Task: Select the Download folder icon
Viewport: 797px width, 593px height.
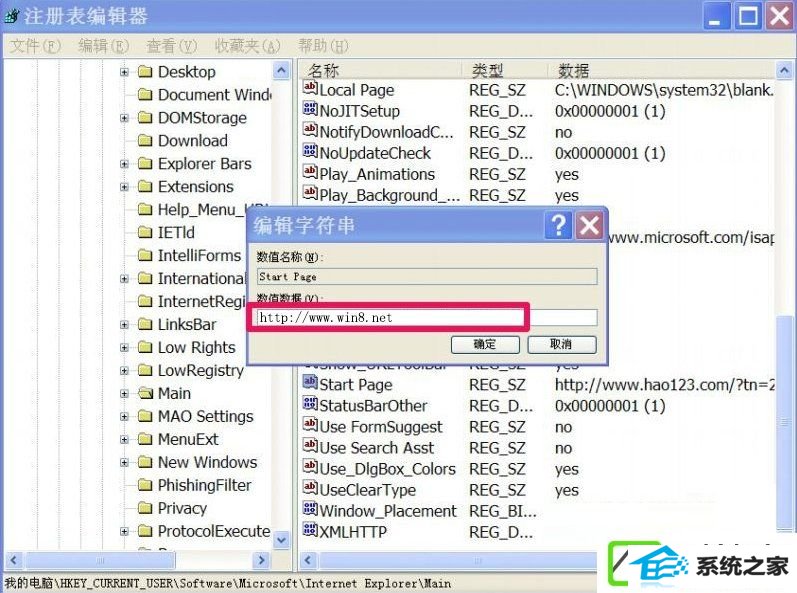Action: [145, 141]
